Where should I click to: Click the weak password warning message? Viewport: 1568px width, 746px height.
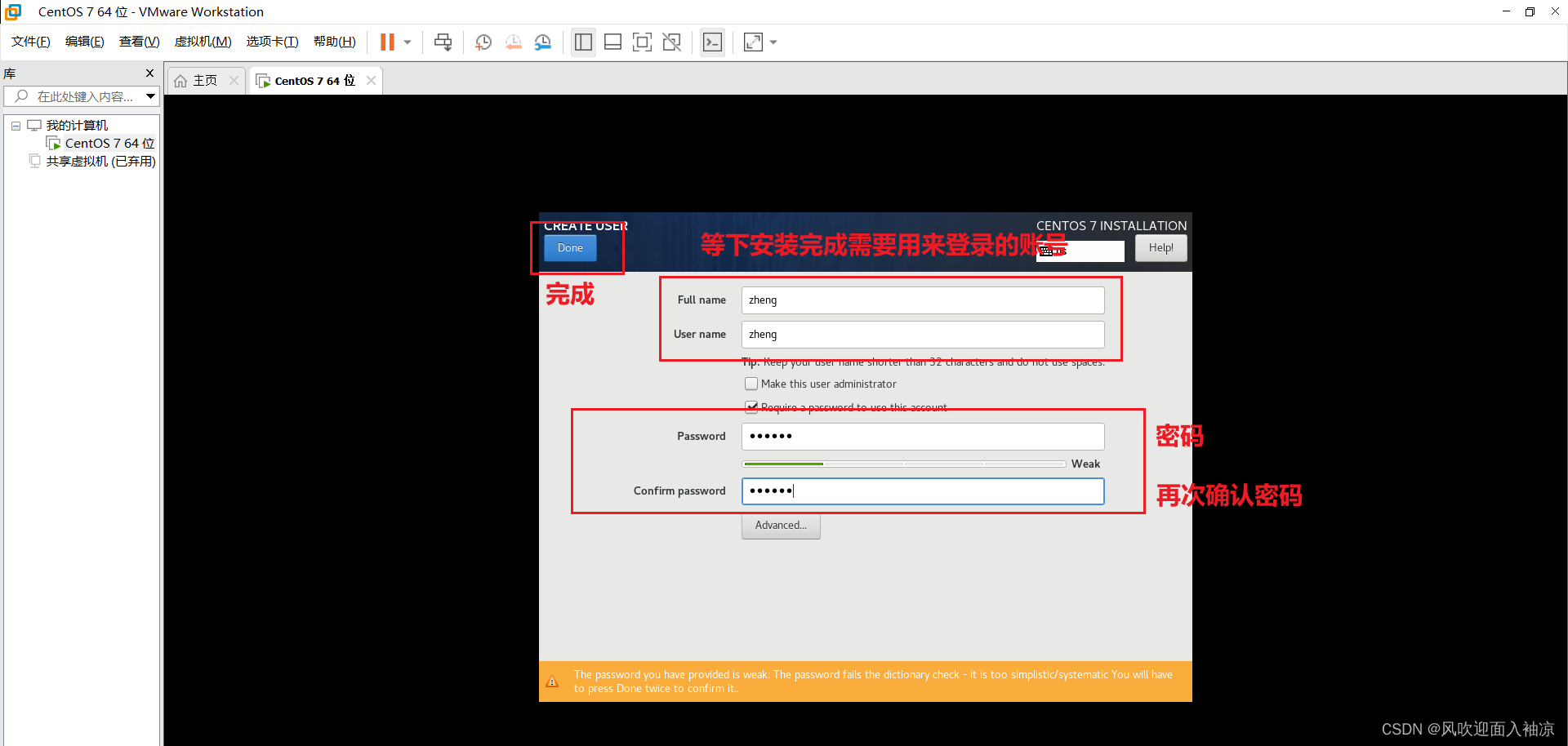tap(873, 682)
